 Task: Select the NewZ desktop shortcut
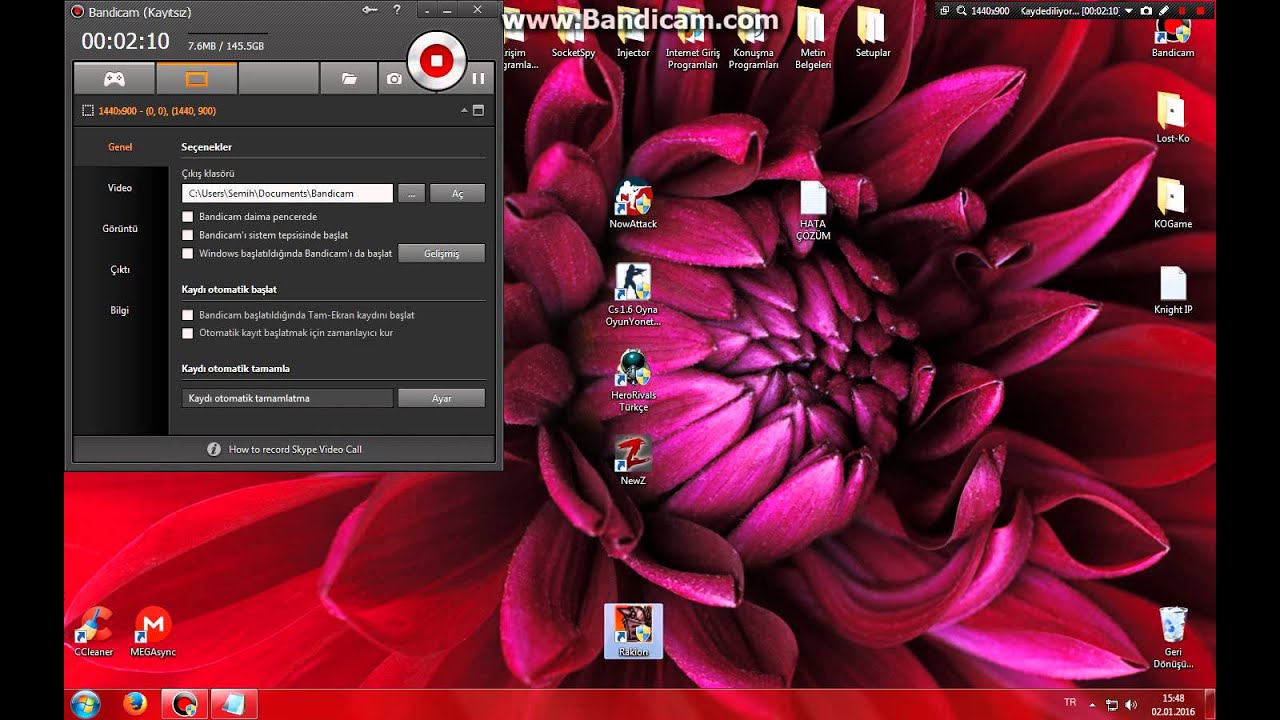633,460
